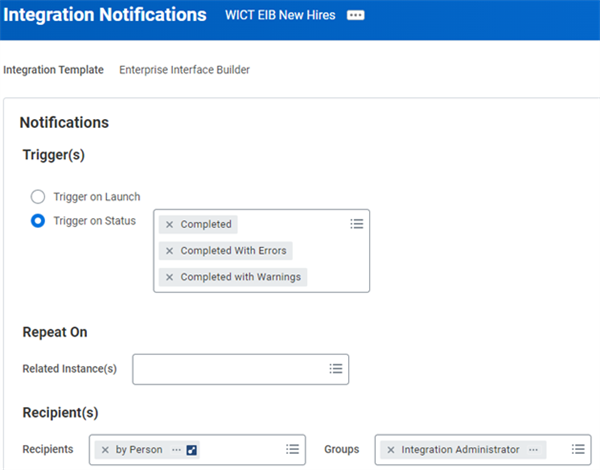600x470 pixels.
Task: Open by Person details popup icon
Action: point(192,450)
